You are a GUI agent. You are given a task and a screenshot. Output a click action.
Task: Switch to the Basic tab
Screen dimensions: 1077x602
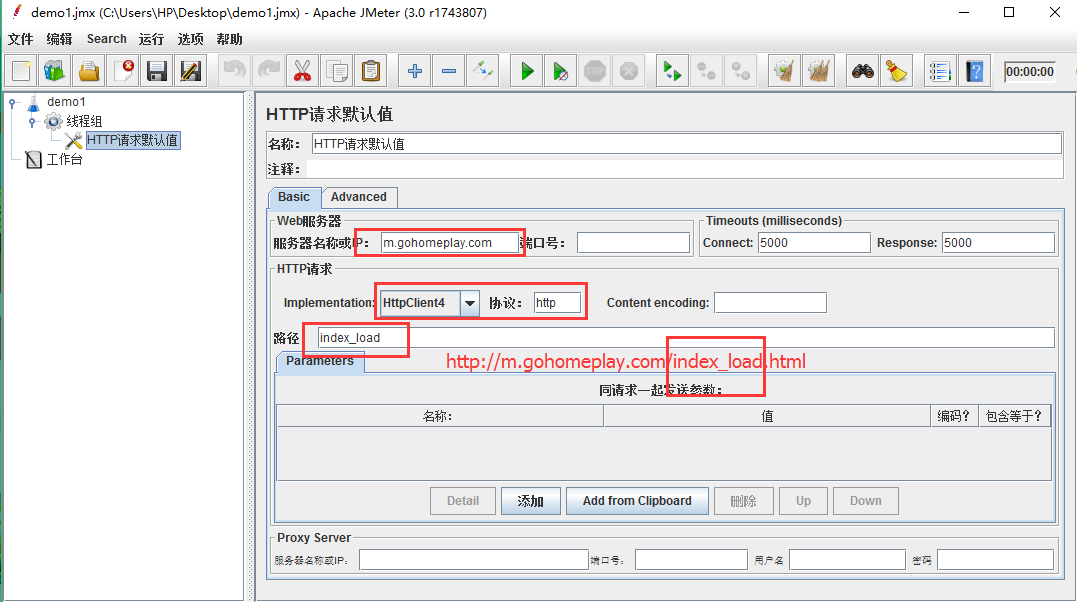[x=294, y=197]
